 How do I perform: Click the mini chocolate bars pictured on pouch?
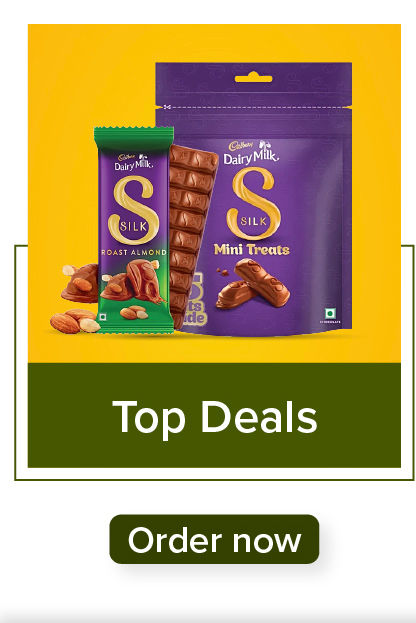click(x=253, y=284)
